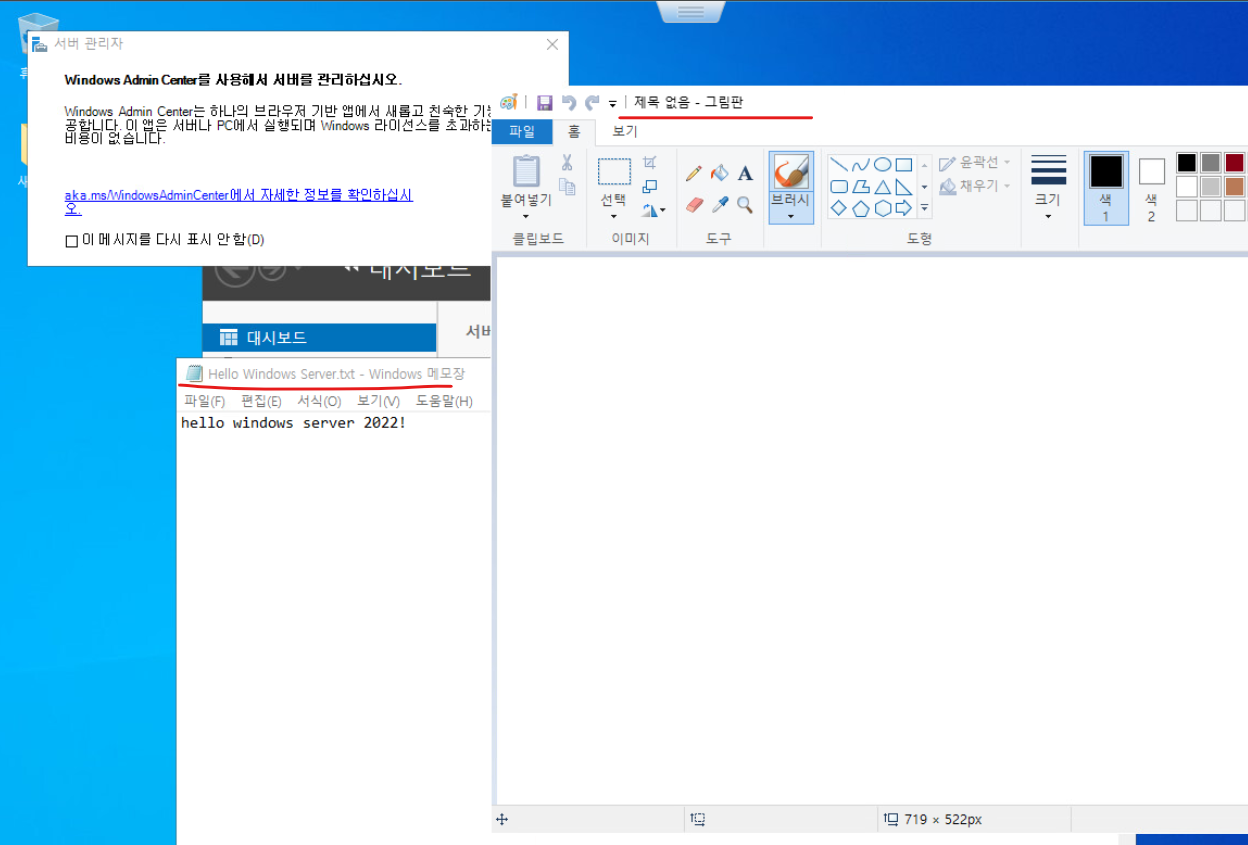Open 보기(V) menu in Notepad
The height and width of the screenshot is (845, 1248).
[x=379, y=401]
